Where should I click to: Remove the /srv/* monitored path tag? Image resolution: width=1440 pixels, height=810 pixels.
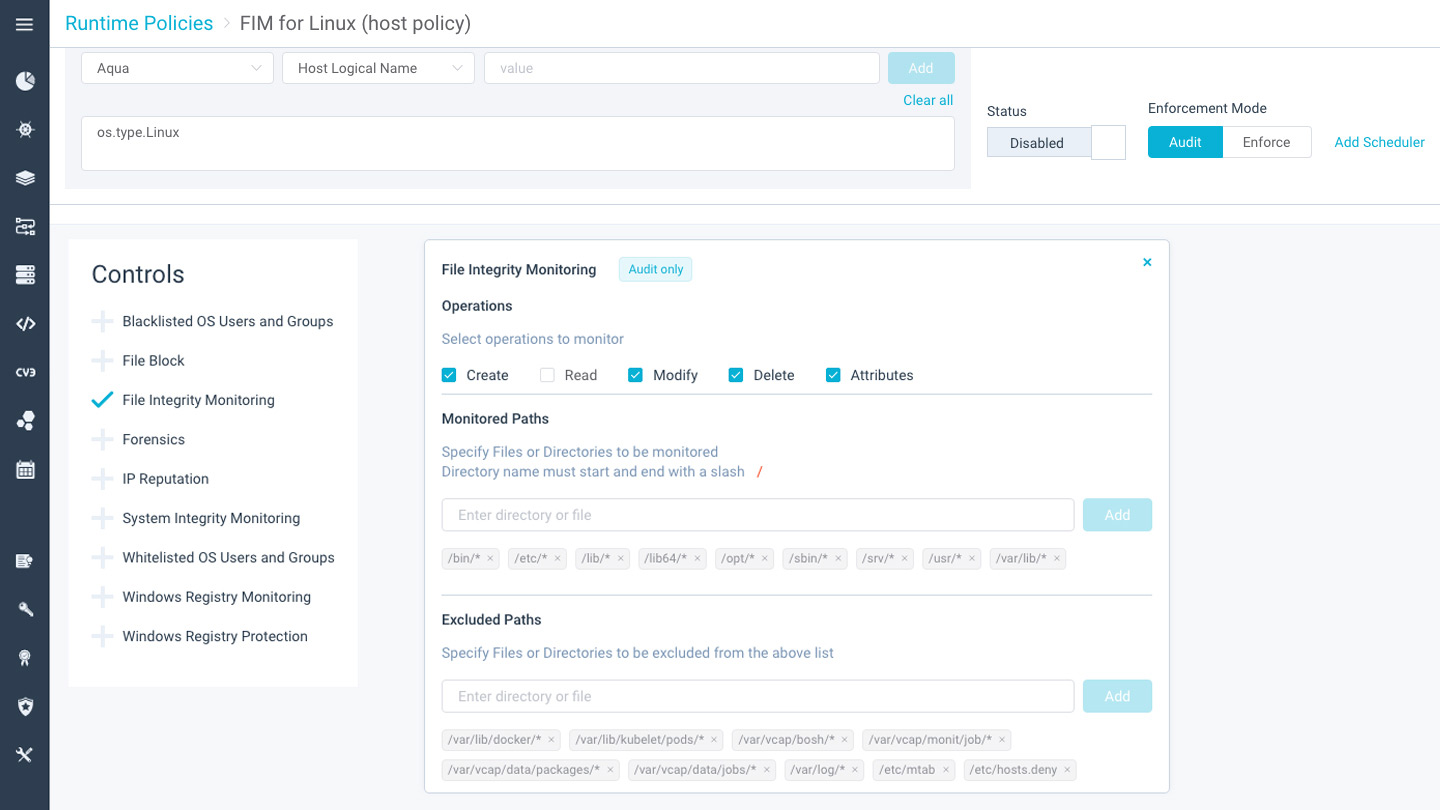pyautogui.click(x=905, y=559)
